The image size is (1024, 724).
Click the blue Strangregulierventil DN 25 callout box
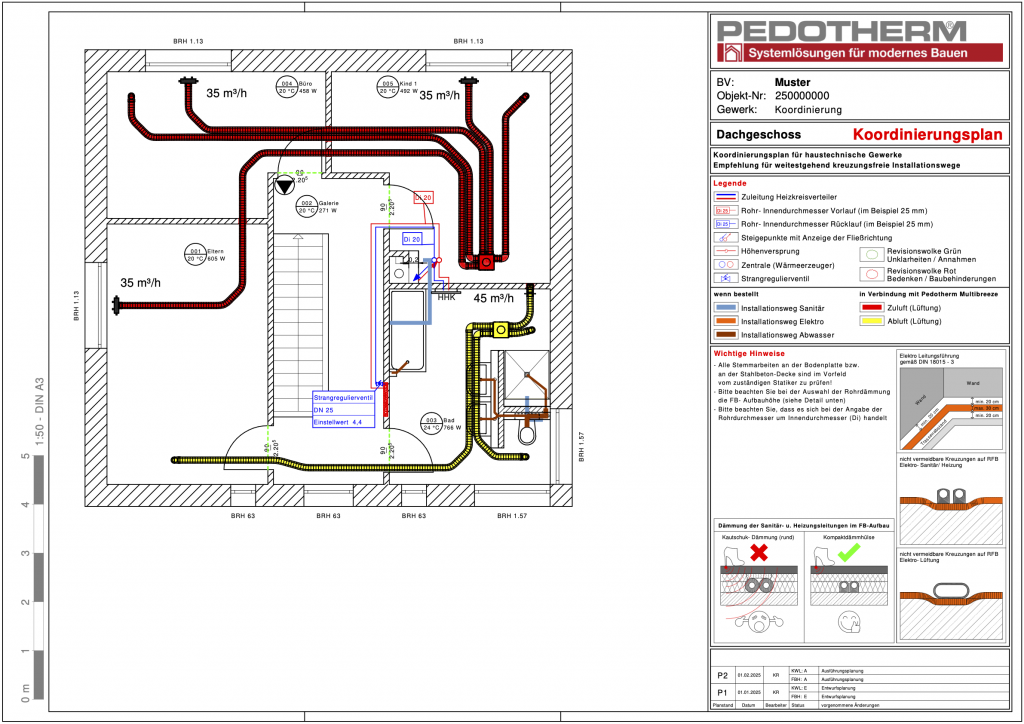pos(344,410)
